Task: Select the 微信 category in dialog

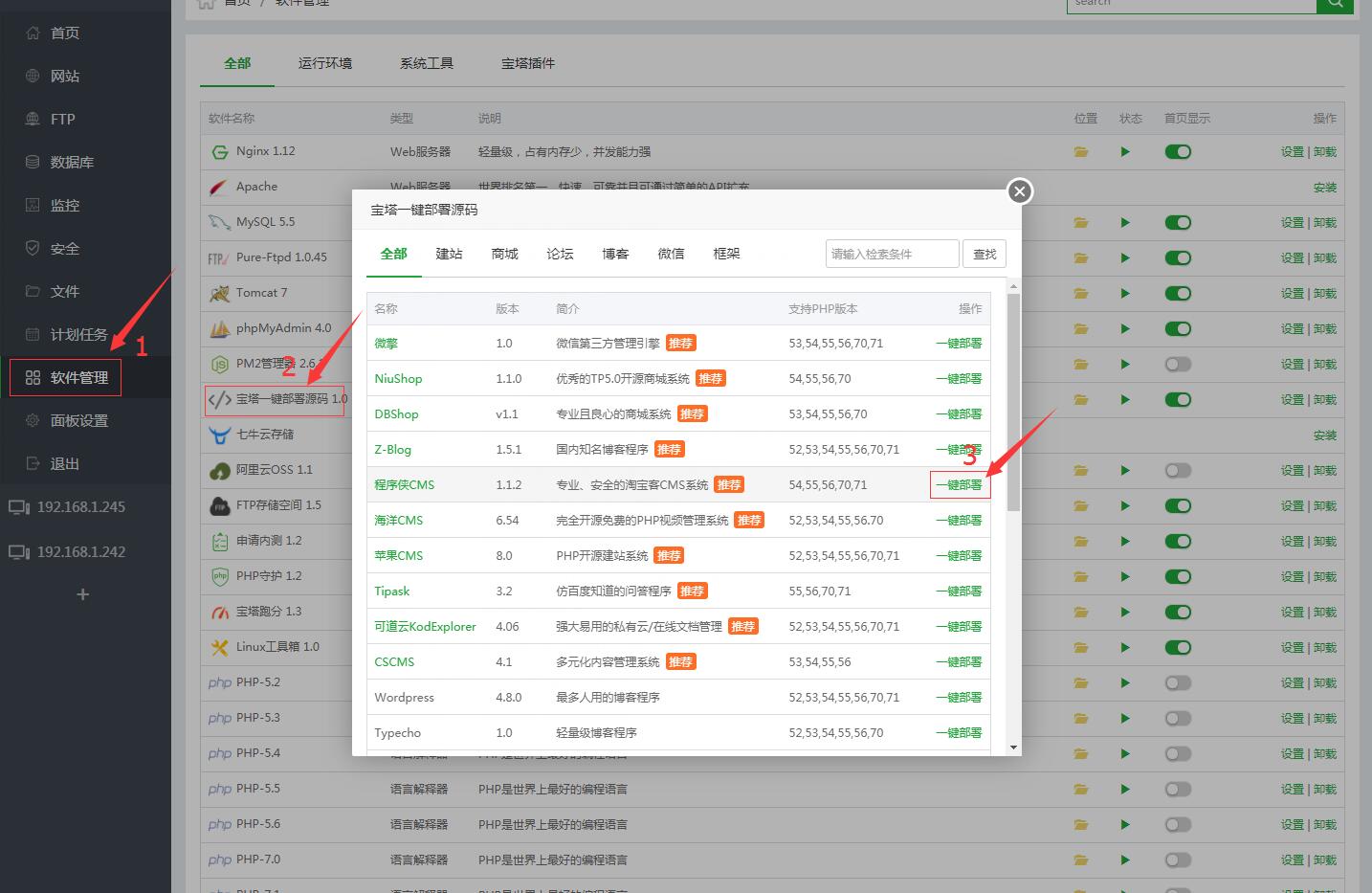Action: pos(671,254)
